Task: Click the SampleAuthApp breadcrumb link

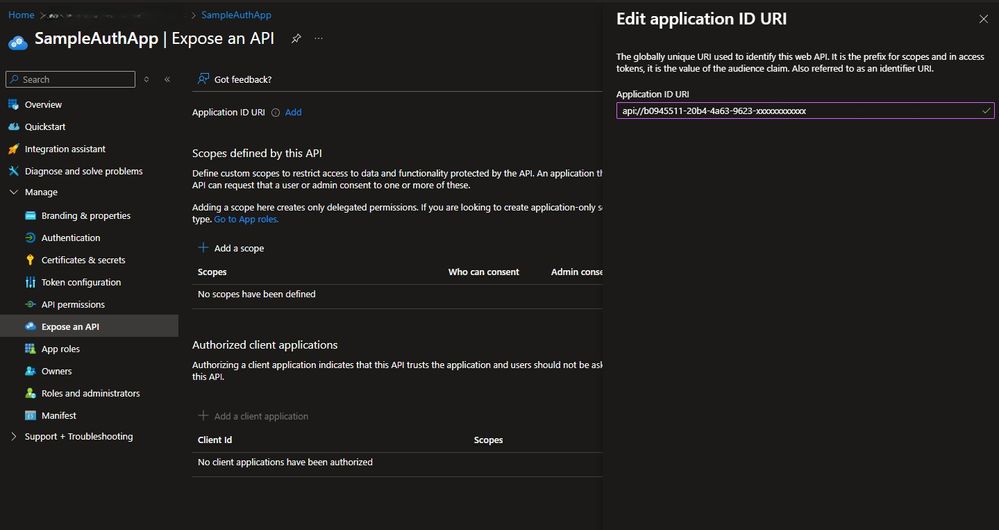Action: [236, 15]
